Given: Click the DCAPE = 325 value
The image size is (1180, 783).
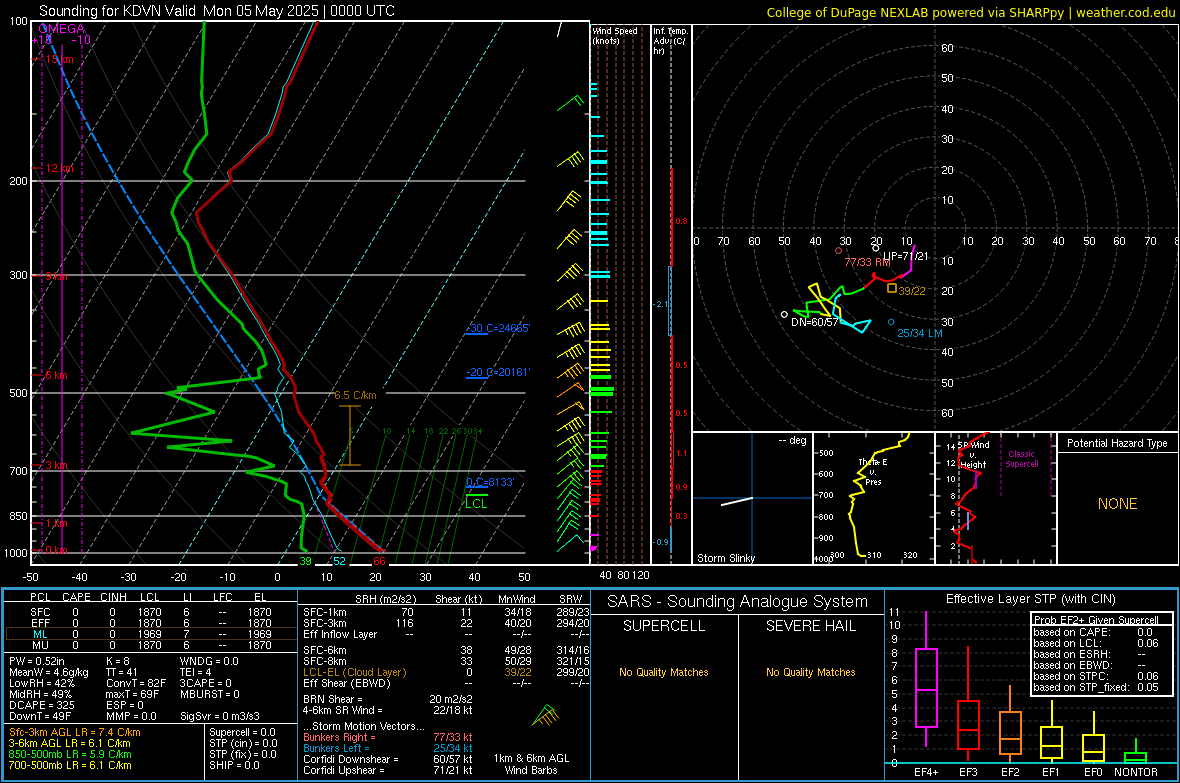Looking at the screenshot, I should pyautogui.click(x=42, y=705).
